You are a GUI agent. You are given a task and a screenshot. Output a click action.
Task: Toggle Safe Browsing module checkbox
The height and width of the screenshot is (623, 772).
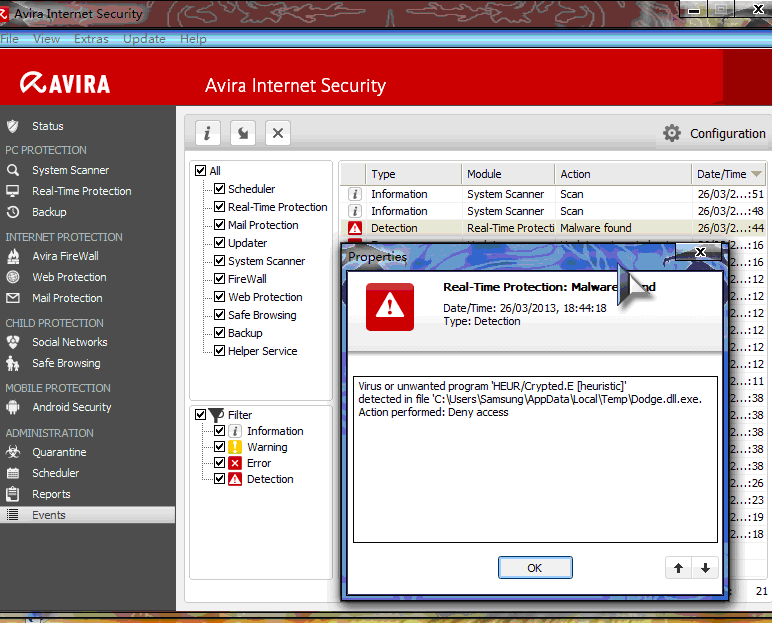(x=220, y=315)
